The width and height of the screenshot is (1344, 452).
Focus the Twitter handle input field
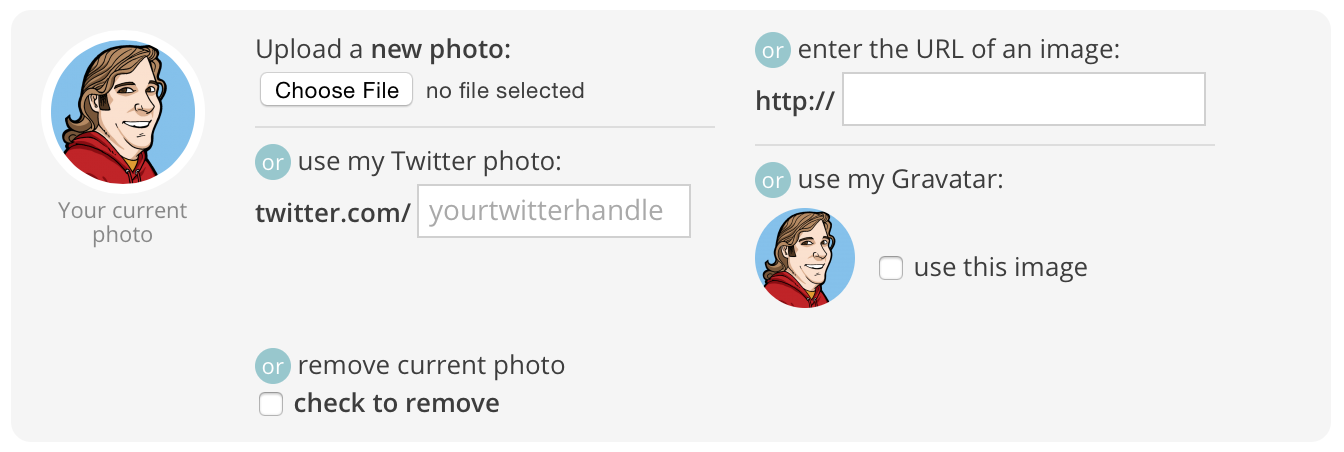553,211
